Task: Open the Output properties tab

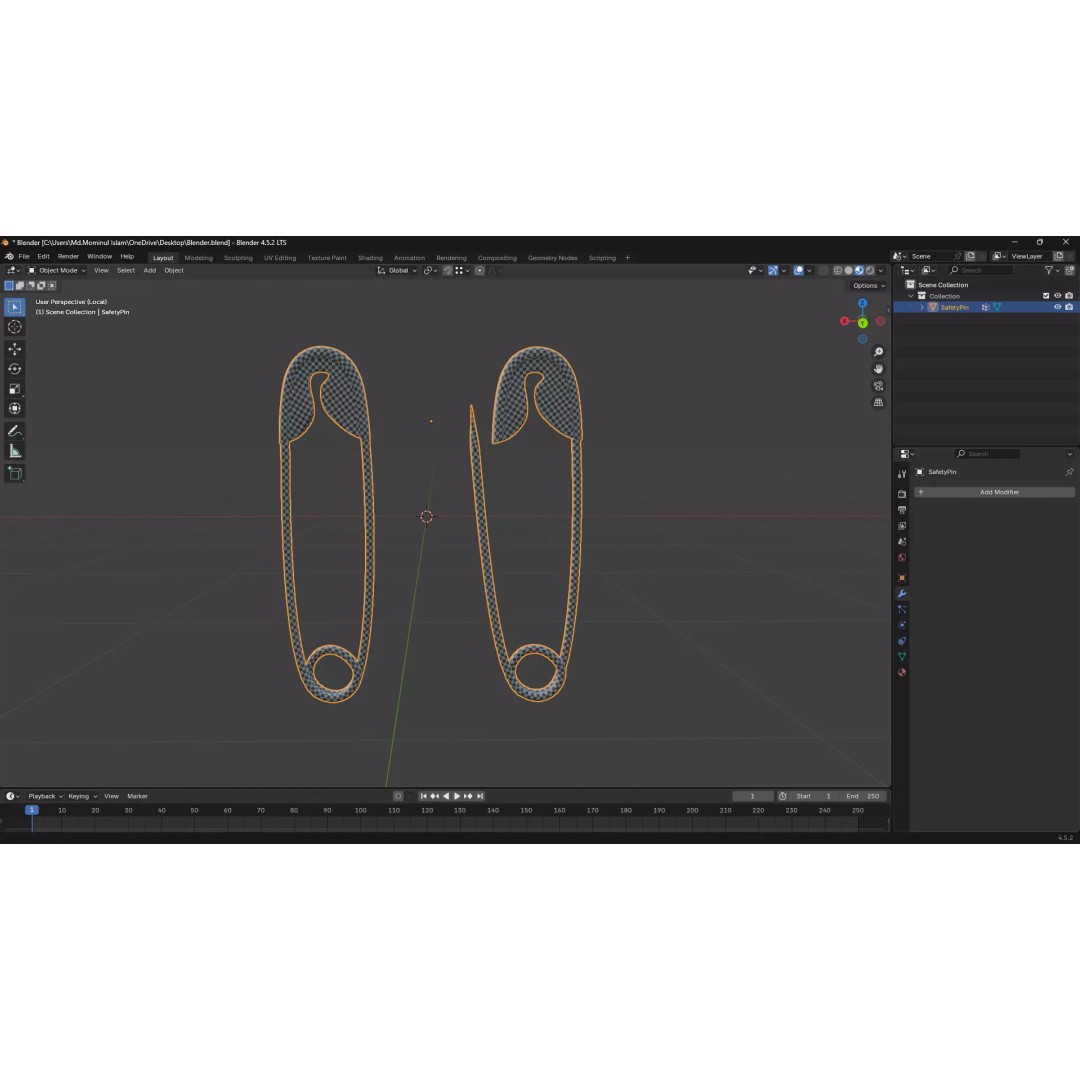Action: click(902, 510)
